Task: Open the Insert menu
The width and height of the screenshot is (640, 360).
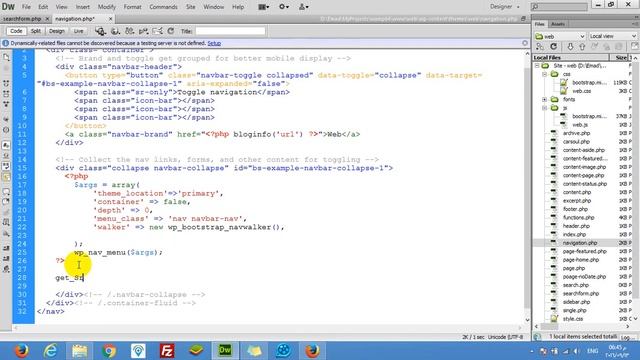Action: click(x=82, y=7)
